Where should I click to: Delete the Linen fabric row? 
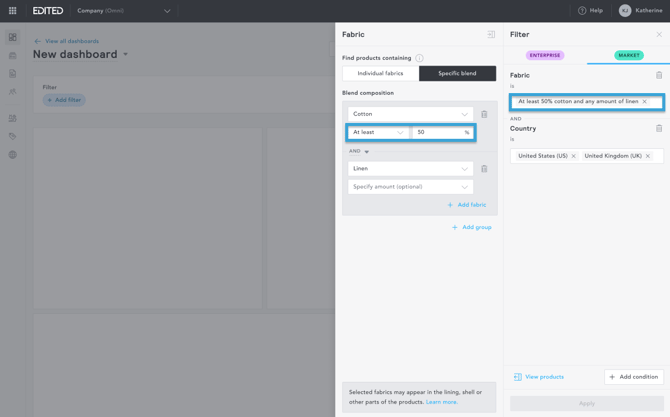[484, 169]
